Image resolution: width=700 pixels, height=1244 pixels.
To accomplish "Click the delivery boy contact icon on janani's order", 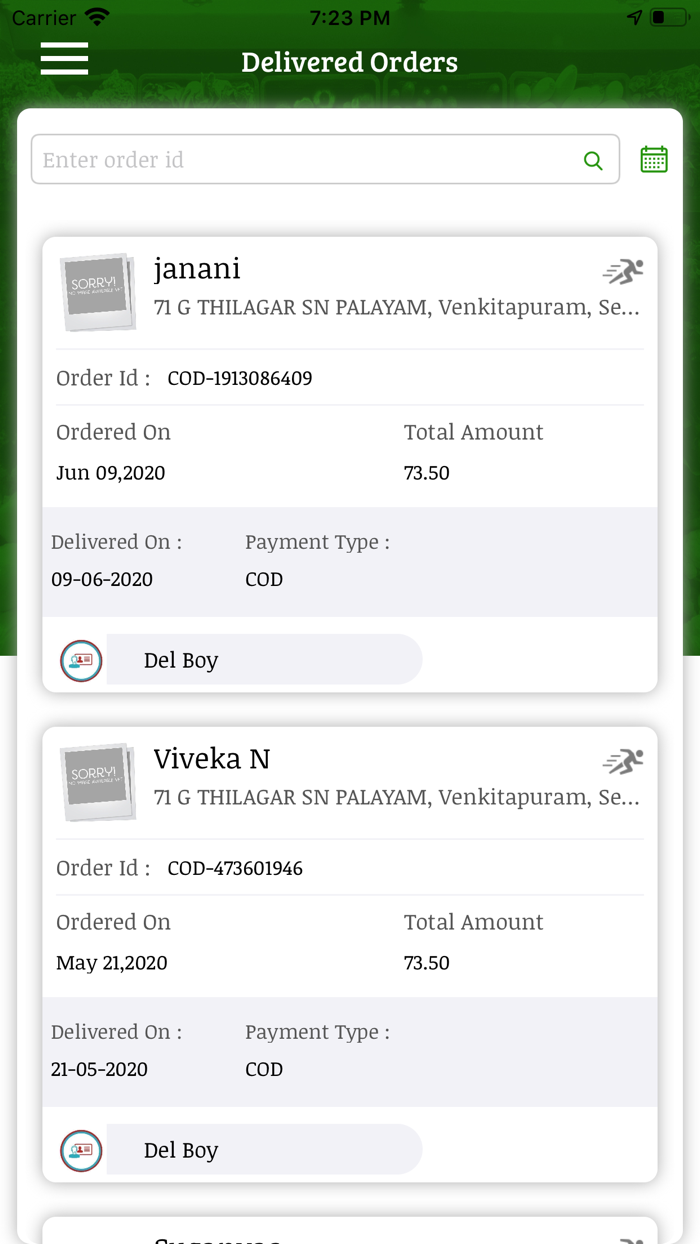I will 80,660.
